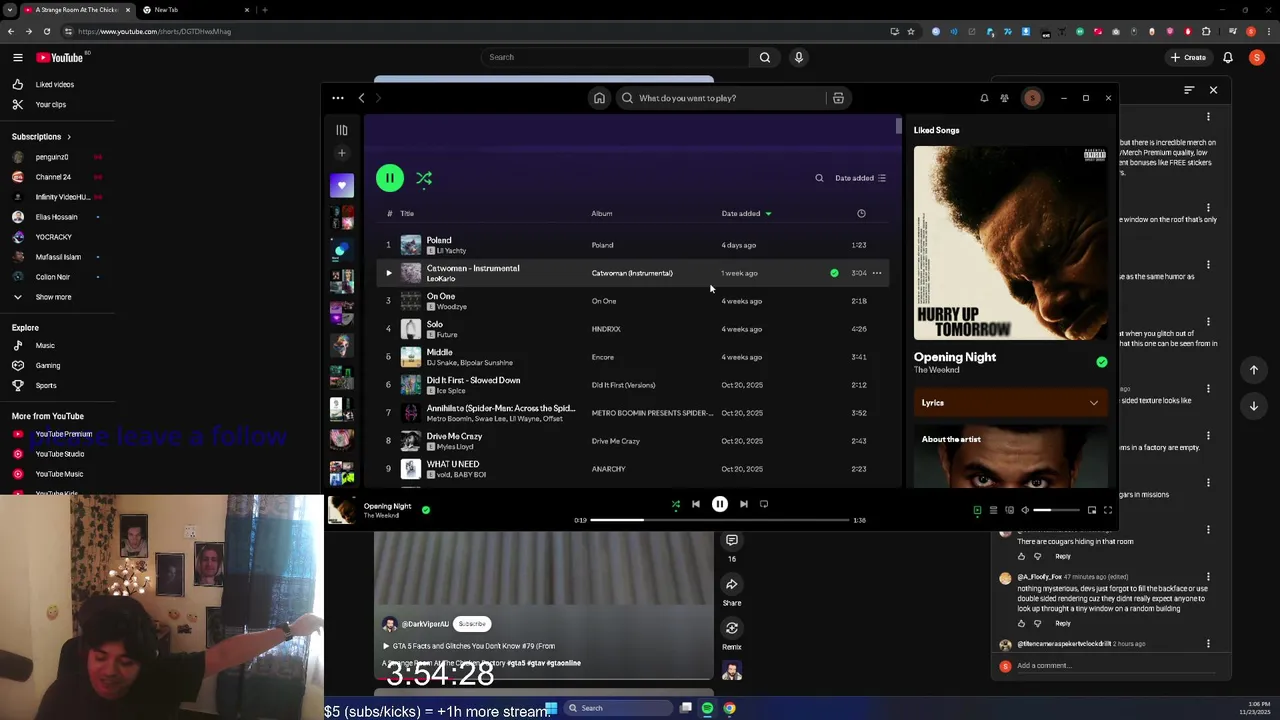The height and width of the screenshot is (720, 1280).
Task: Subscribe to @DarkViperAU channel
Action: click(x=472, y=624)
